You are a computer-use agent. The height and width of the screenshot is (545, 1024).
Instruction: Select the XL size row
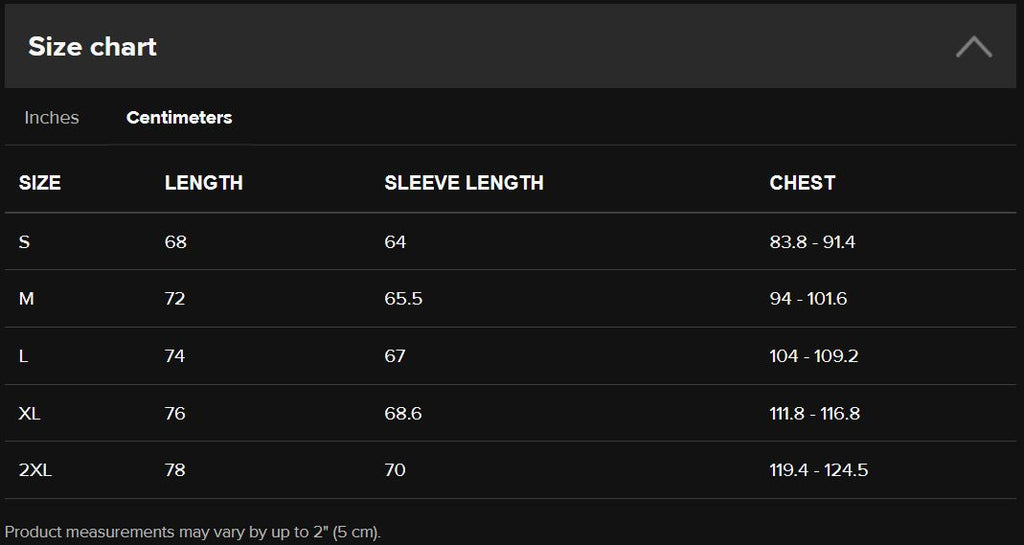point(510,413)
